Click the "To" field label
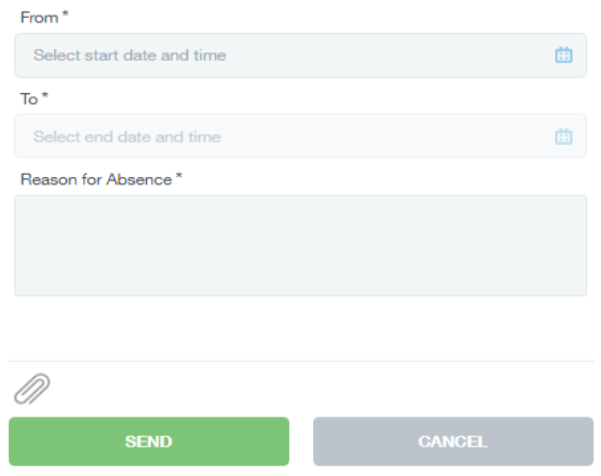The image size is (601, 476). (x=28, y=99)
